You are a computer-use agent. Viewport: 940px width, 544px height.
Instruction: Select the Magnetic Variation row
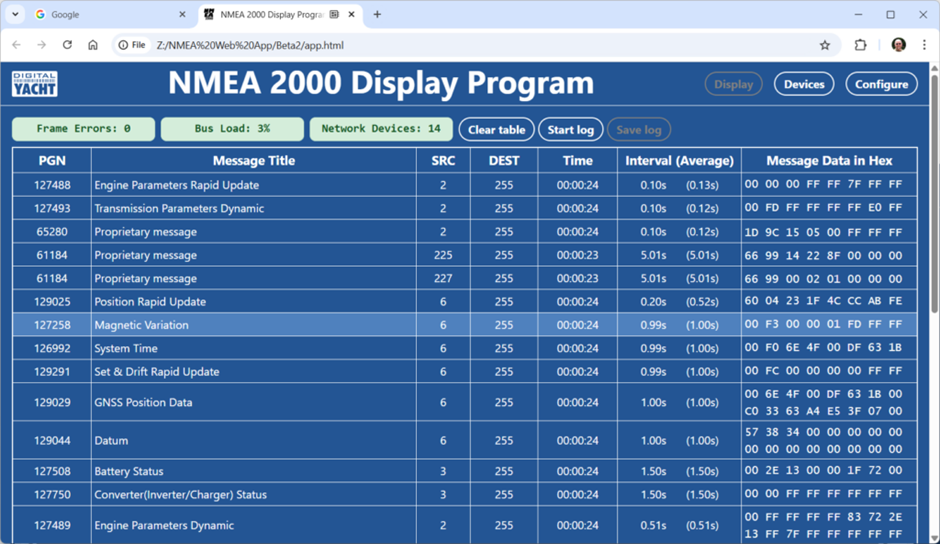pos(252,325)
